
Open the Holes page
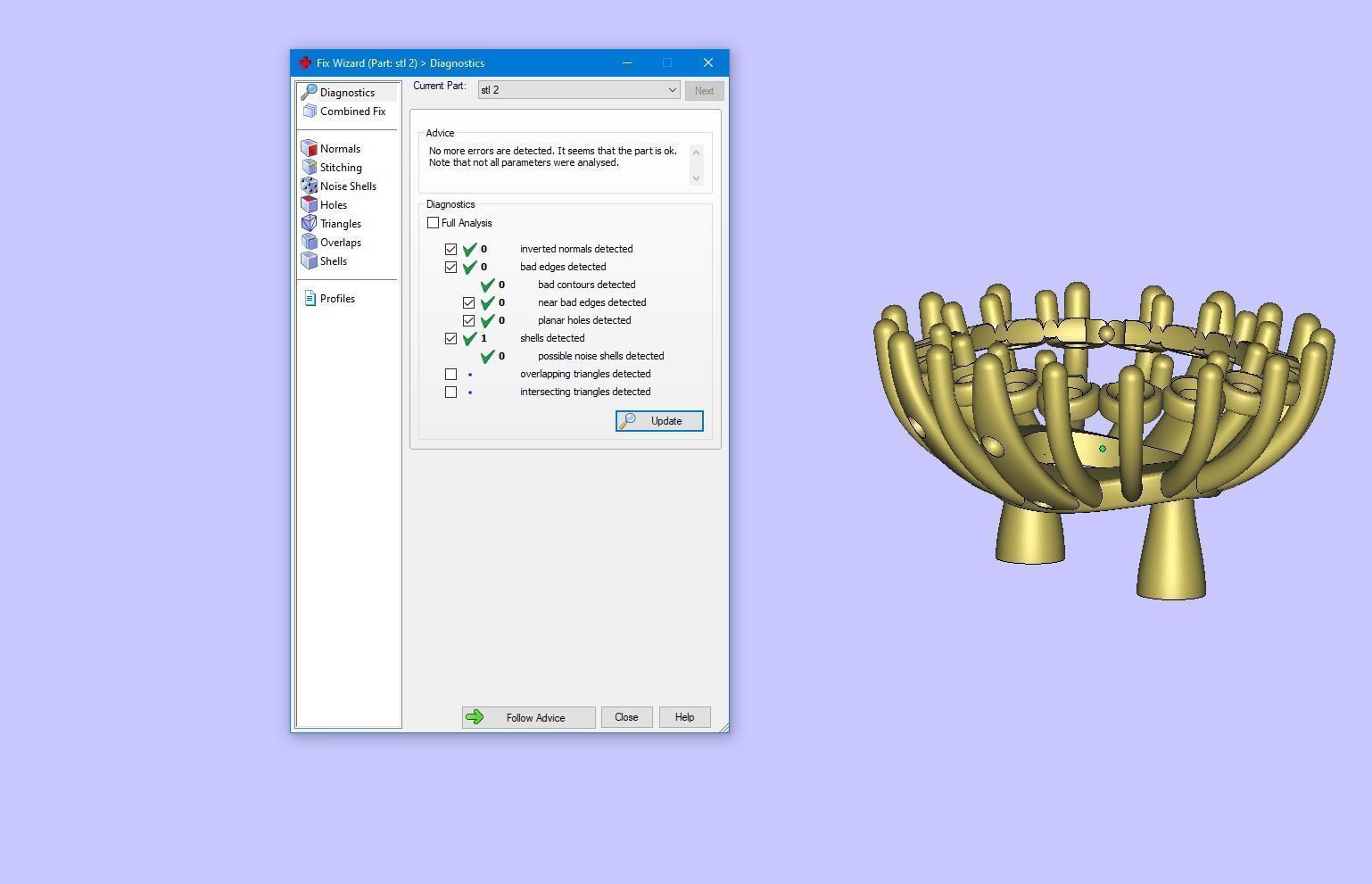(334, 205)
